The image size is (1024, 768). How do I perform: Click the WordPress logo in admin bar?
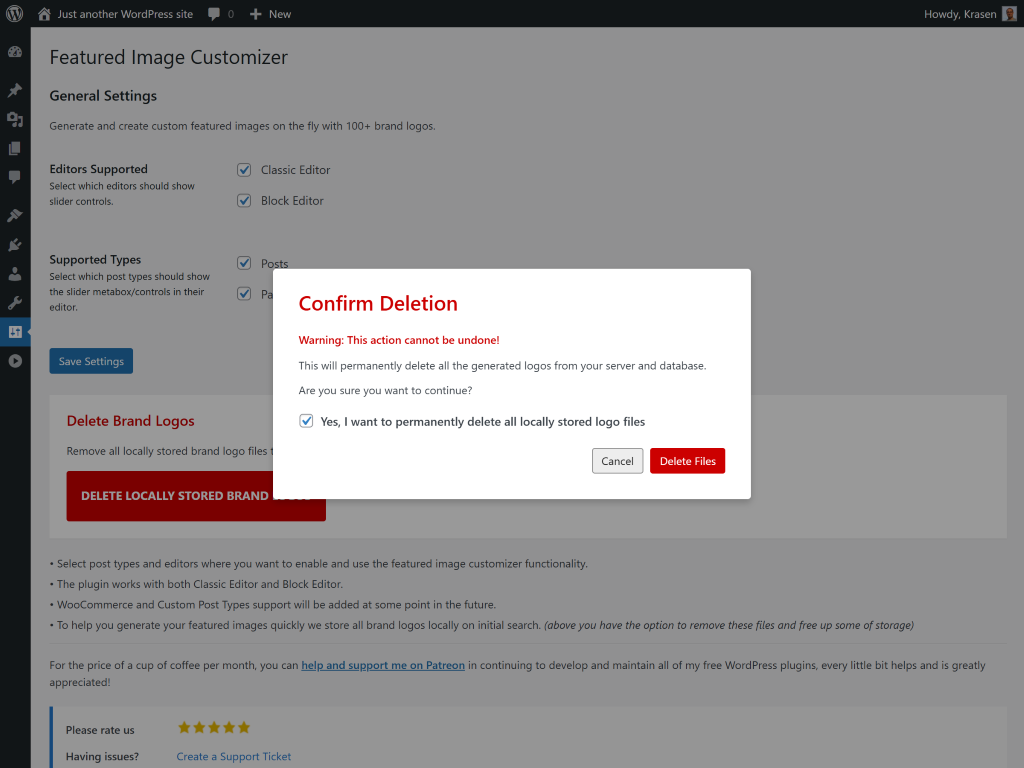15,14
